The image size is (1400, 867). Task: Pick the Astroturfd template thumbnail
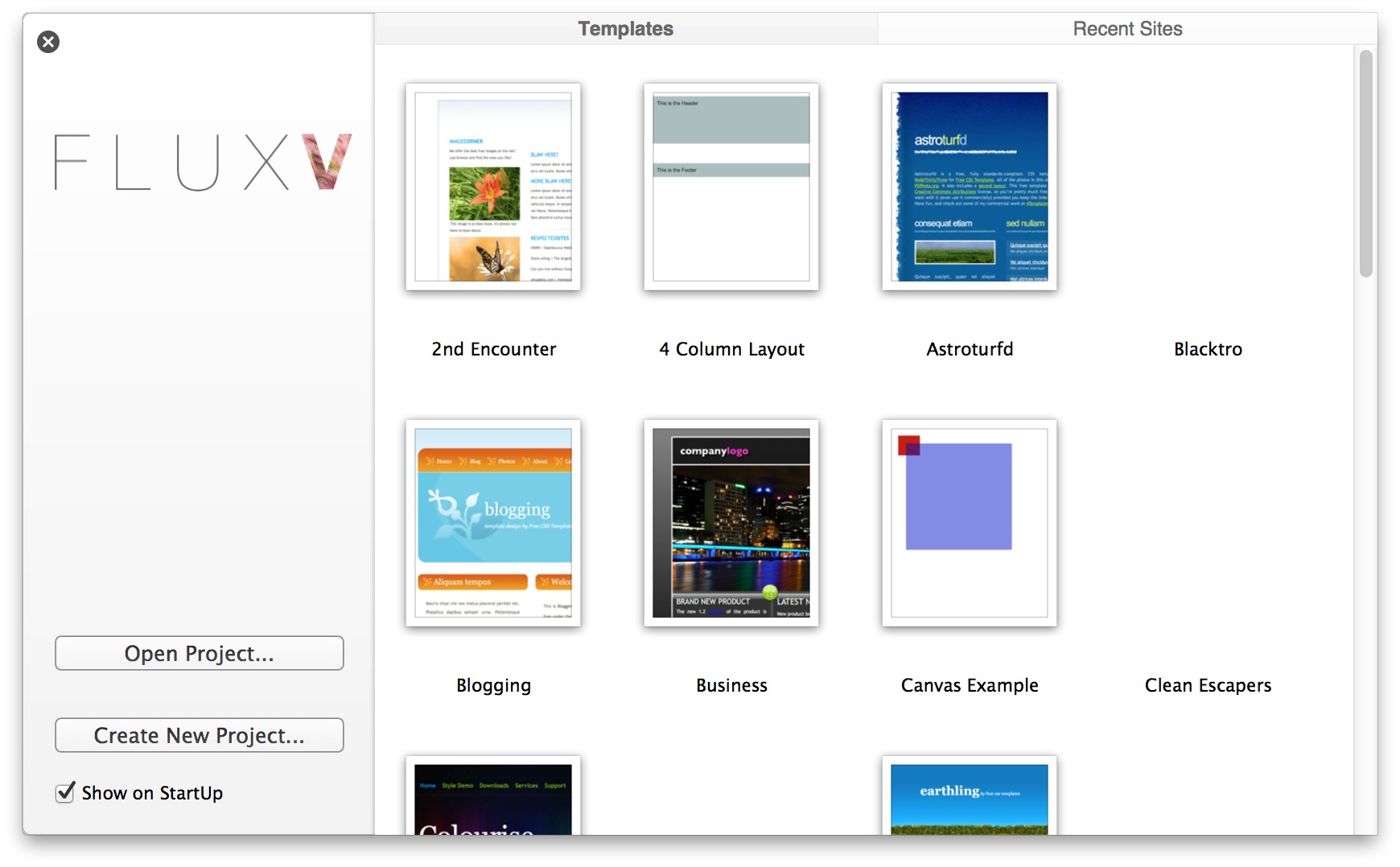969,187
